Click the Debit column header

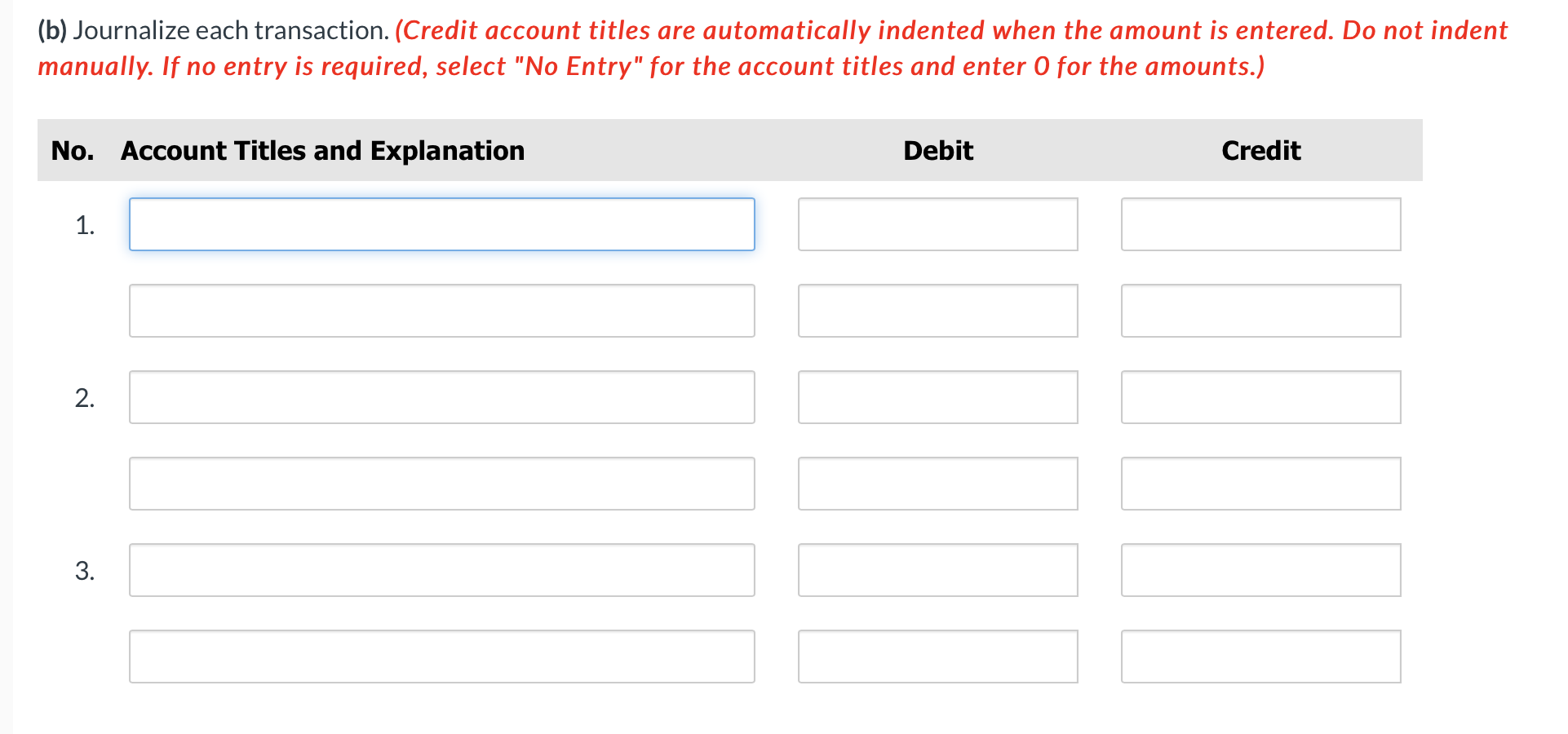point(937,150)
